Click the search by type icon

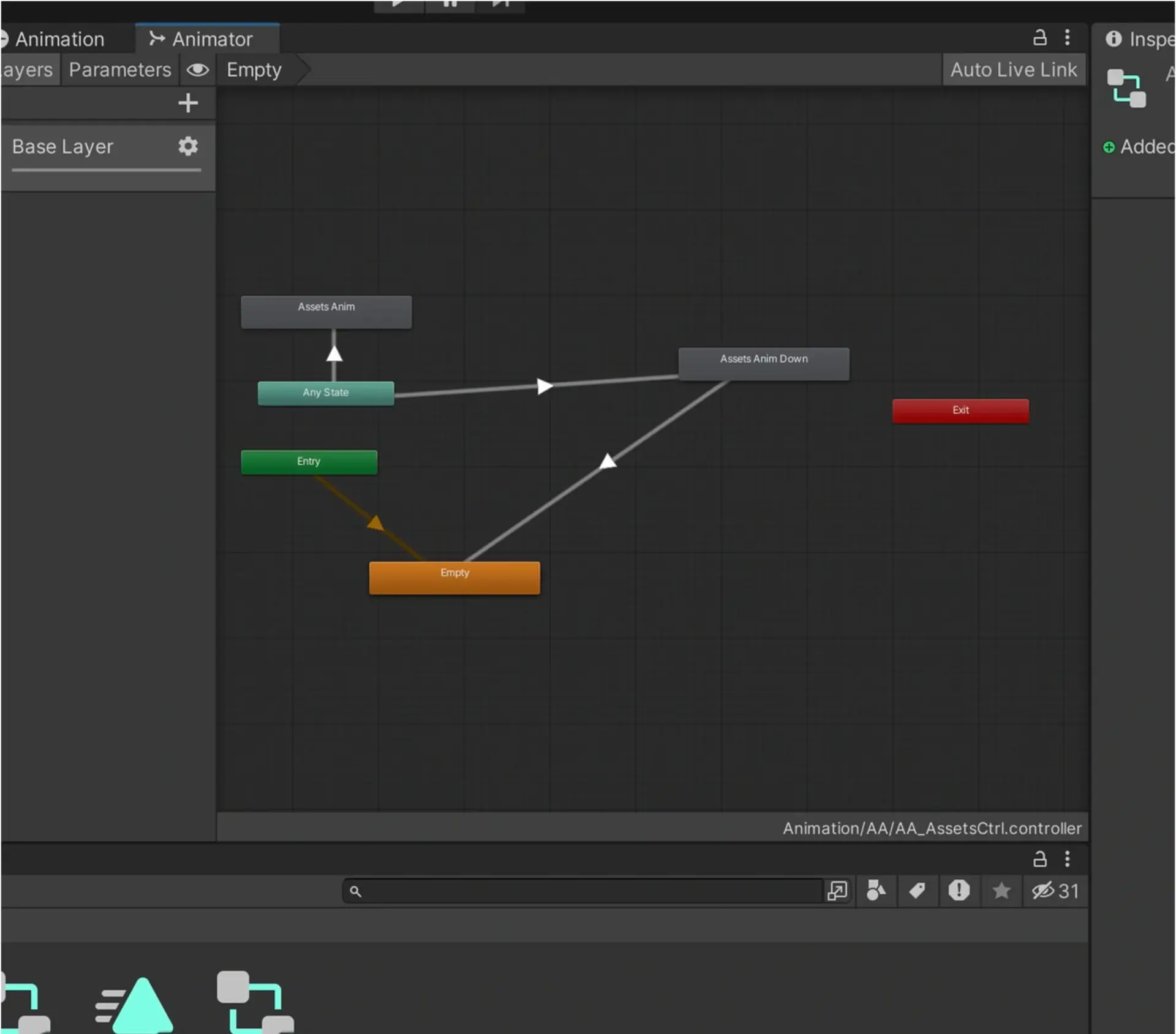(x=876, y=891)
